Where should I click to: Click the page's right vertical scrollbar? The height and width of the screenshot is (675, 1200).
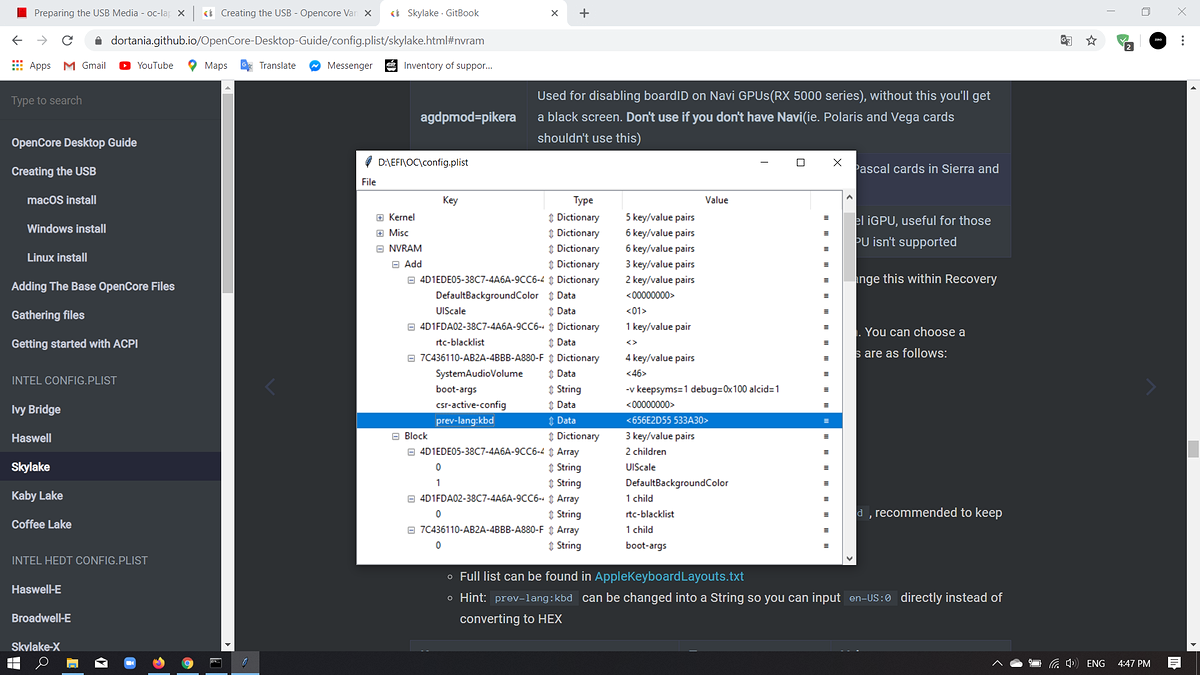tap(1193, 447)
